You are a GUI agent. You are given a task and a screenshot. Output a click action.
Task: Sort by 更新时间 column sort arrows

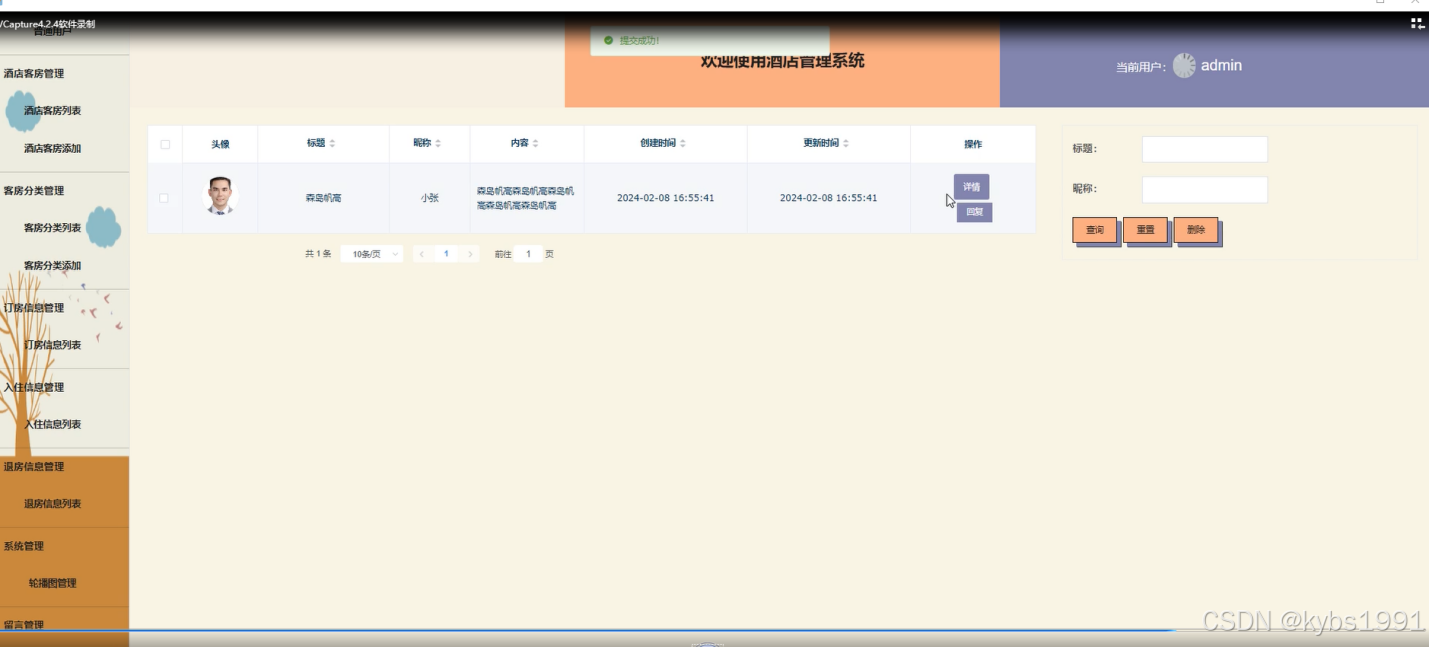coord(846,144)
